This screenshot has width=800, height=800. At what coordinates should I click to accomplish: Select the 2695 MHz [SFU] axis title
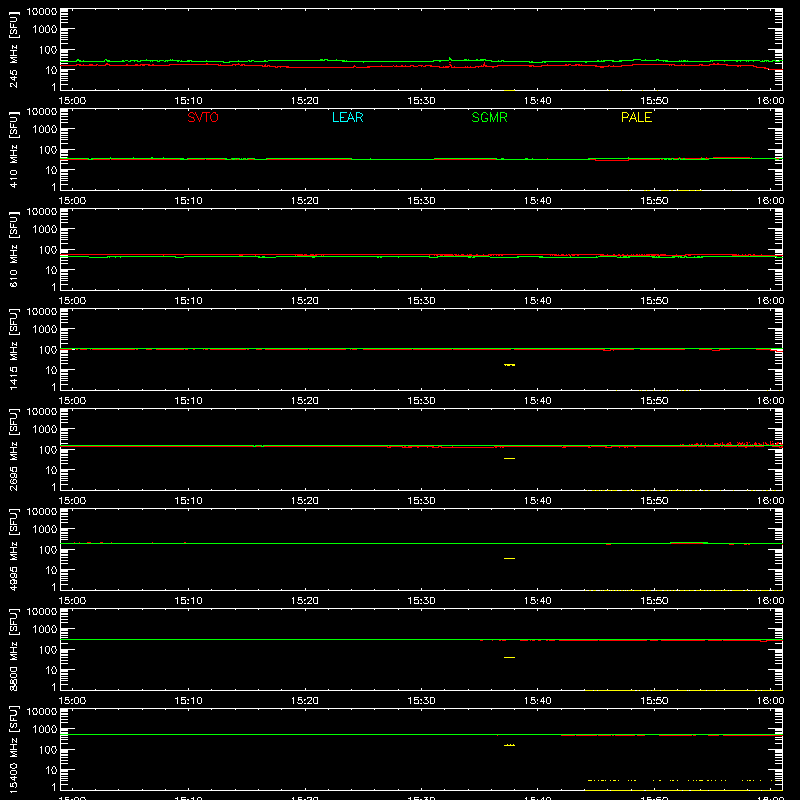[13, 449]
